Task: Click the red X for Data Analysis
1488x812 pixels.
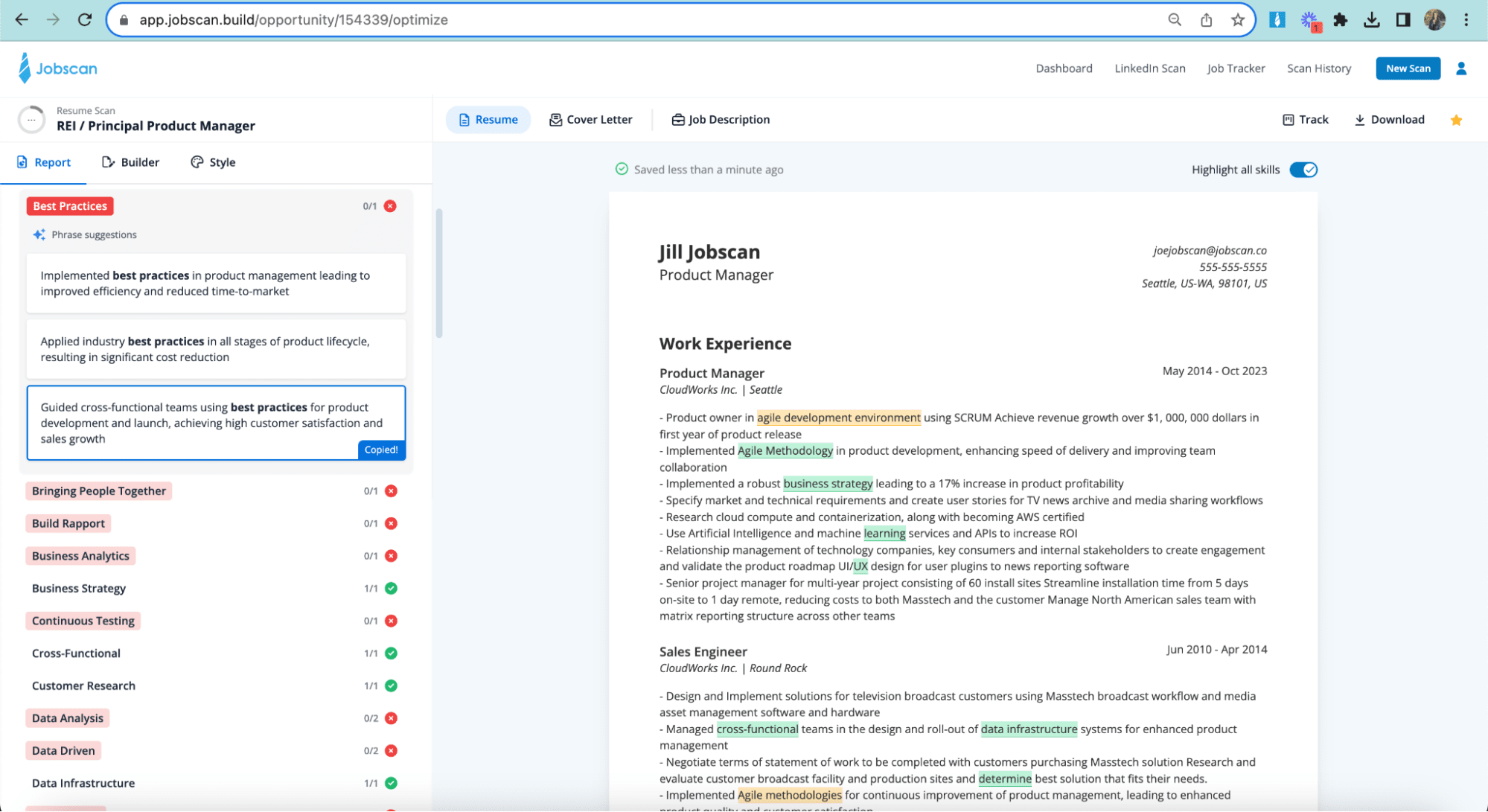Action: (391, 718)
